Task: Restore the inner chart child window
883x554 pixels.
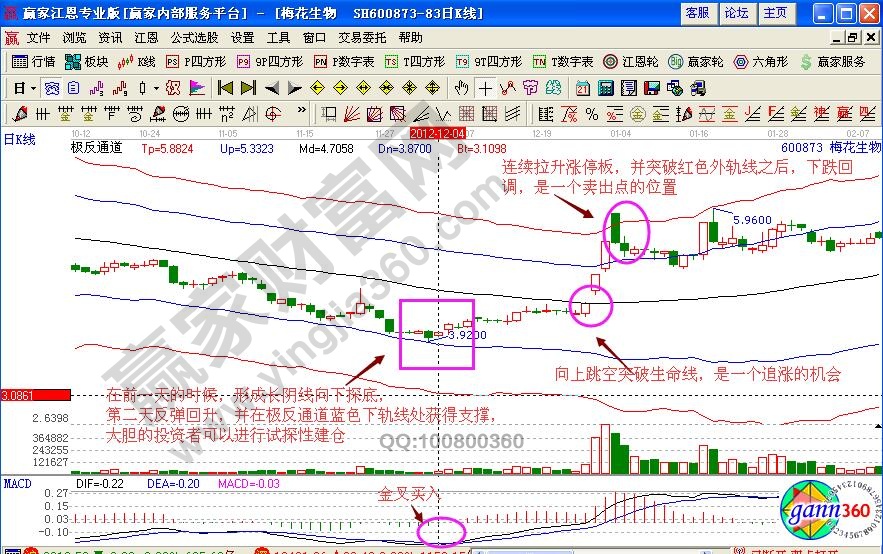Action: pyautogui.click(x=854, y=38)
